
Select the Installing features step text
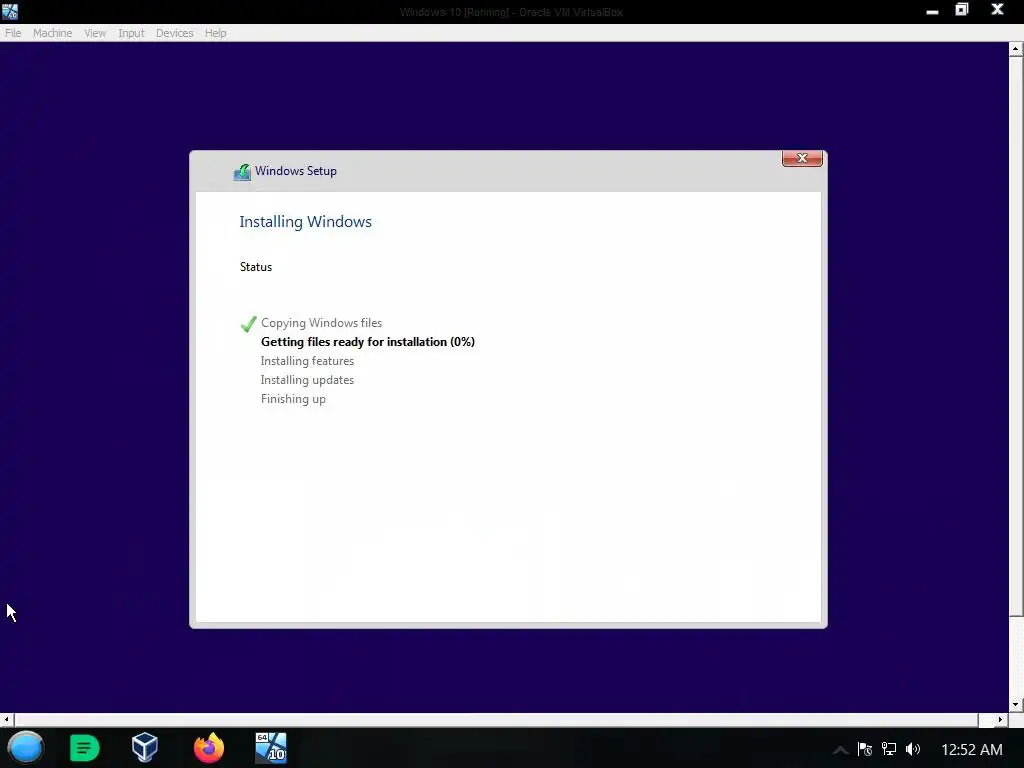[307, 360]
